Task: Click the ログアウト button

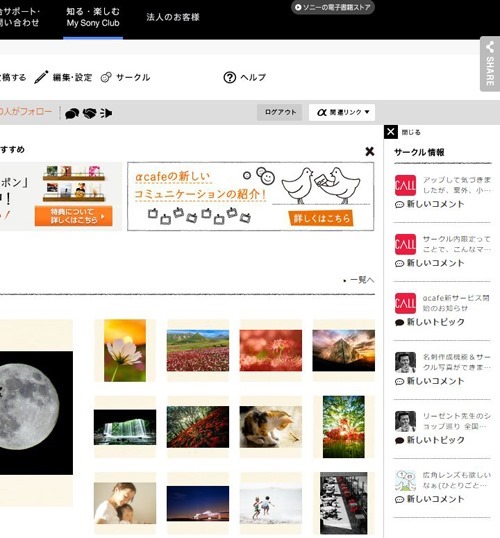Action: (280, 112)
